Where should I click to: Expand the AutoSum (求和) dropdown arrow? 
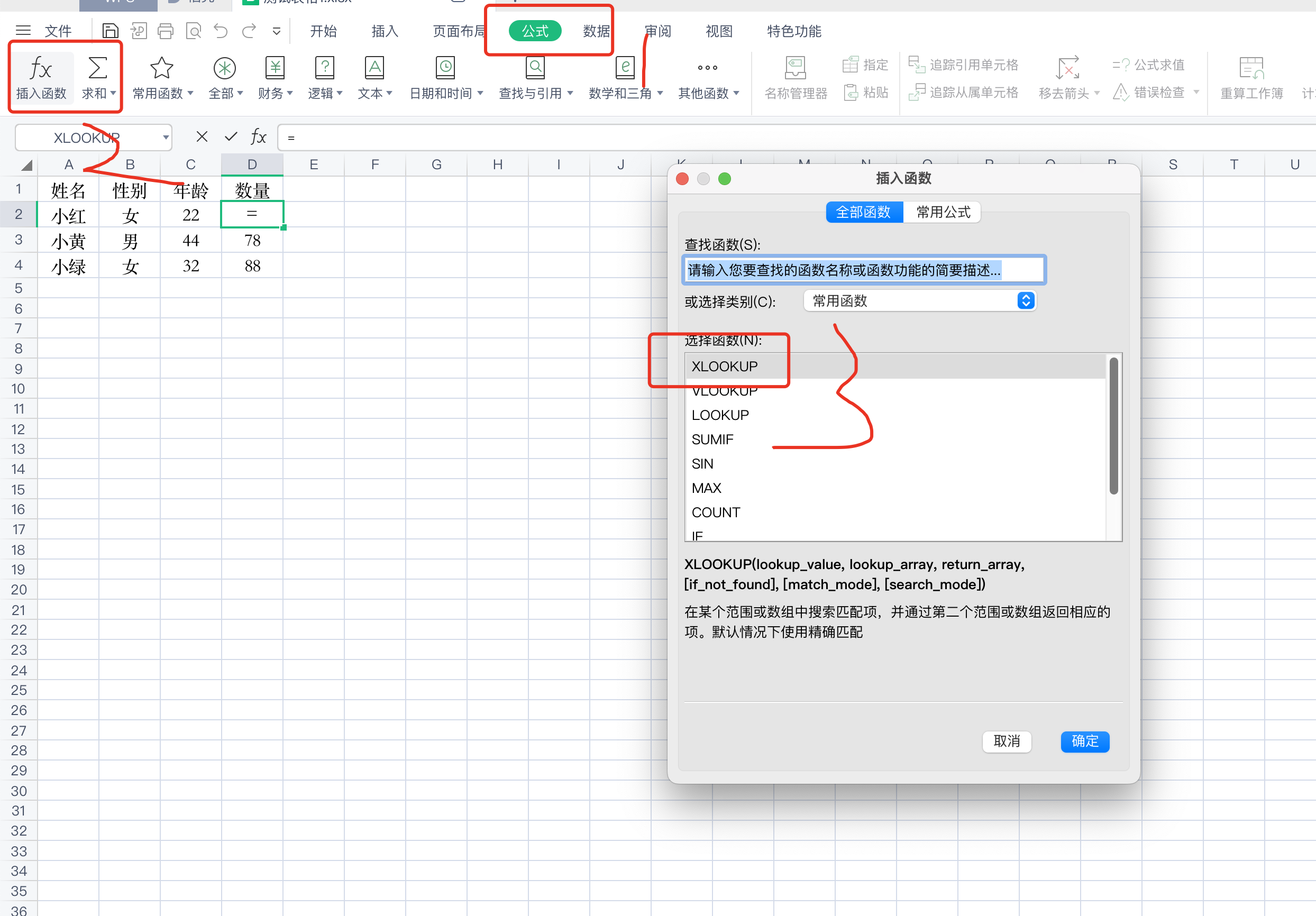pos(114,93)
